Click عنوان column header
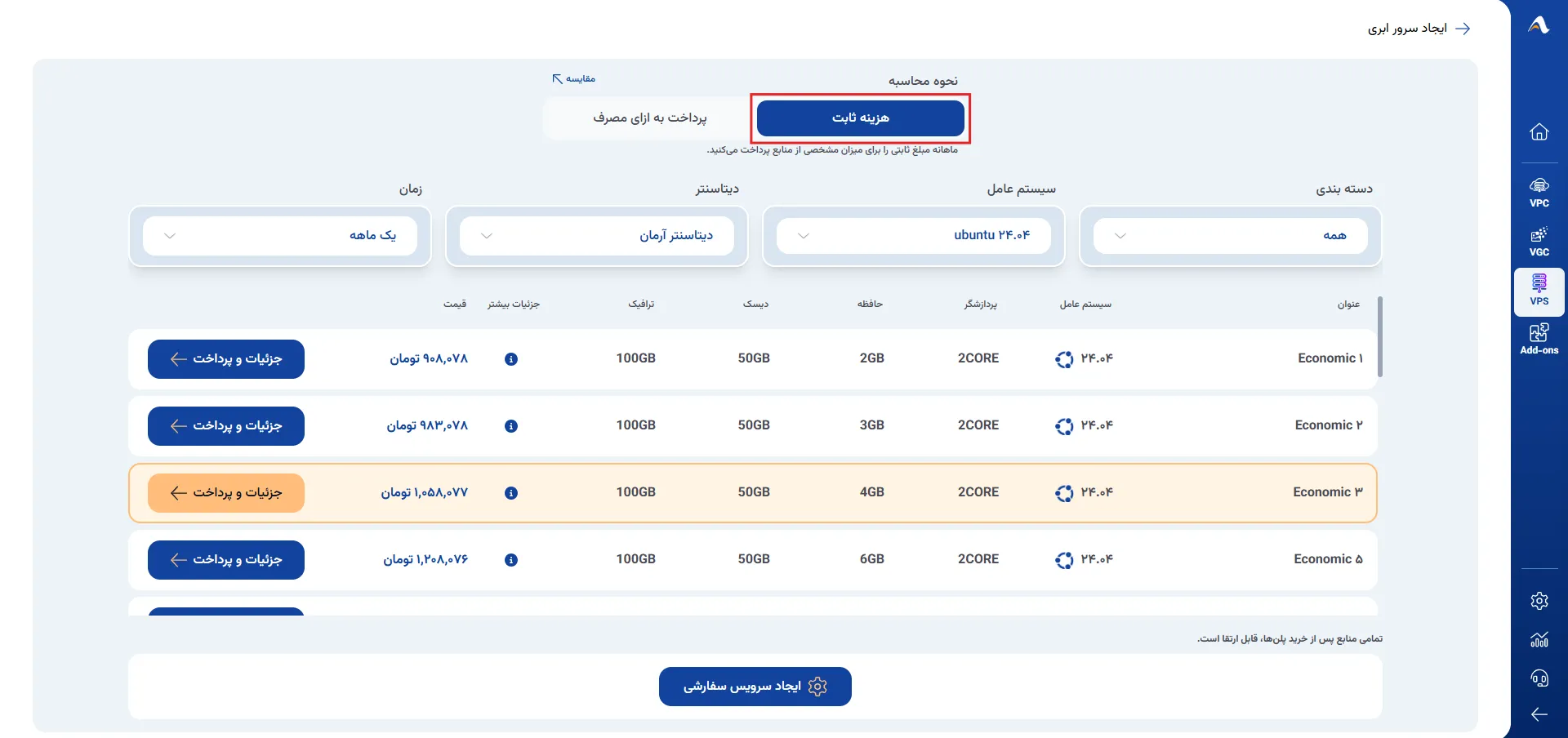The image size is (1568, 738). [x=1348, y=305]
